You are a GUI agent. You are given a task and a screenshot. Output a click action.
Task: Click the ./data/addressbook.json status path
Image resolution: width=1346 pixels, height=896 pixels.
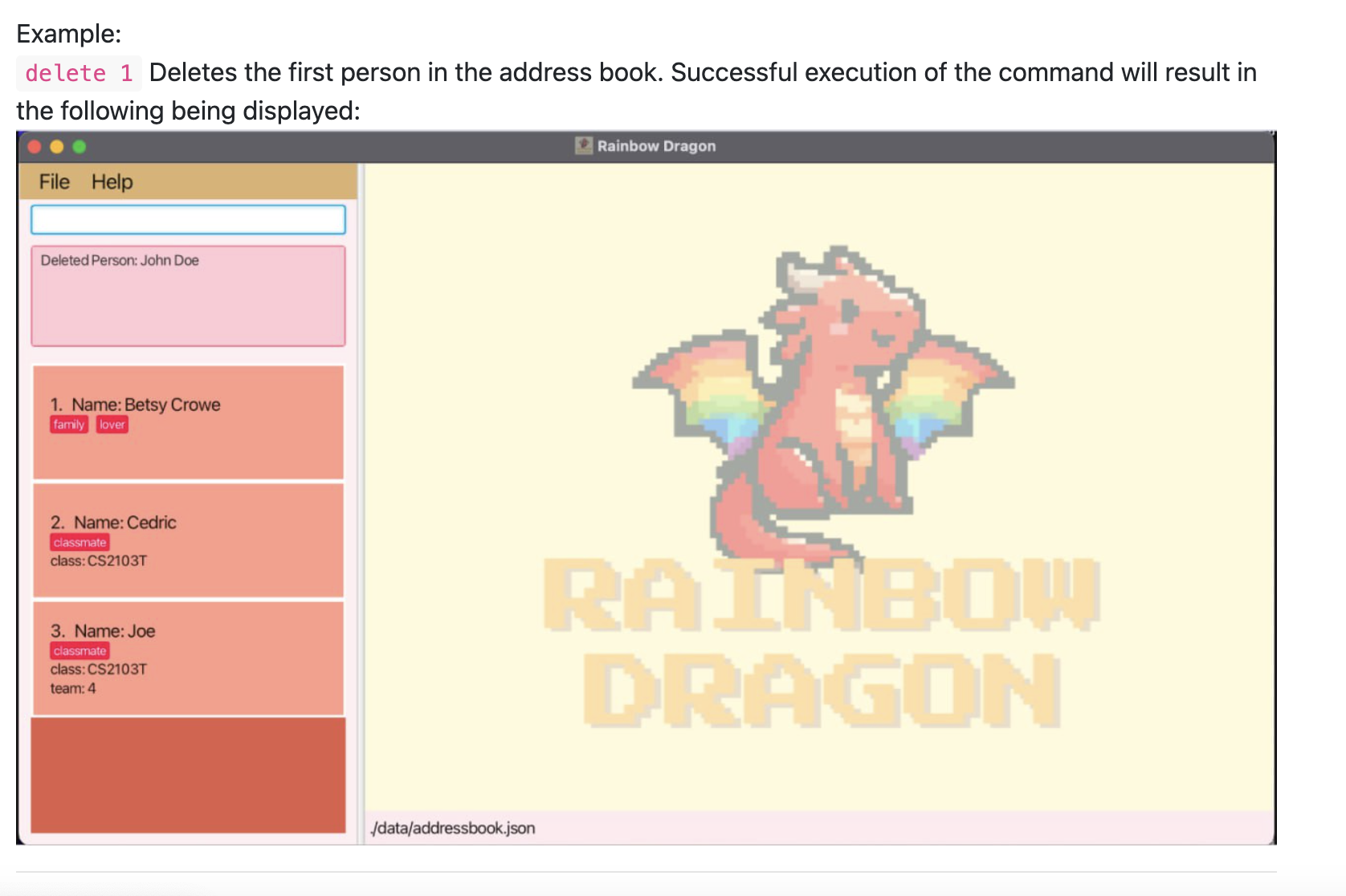[453, 828]
